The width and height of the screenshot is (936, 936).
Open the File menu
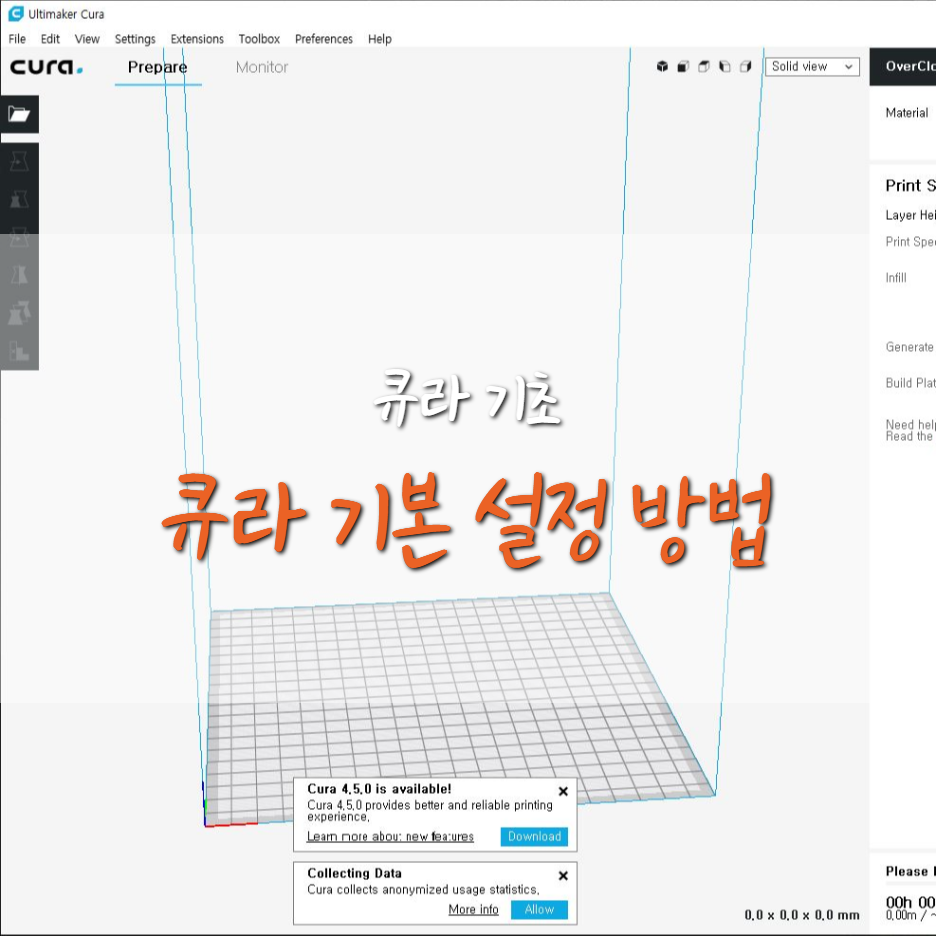[17, 39]
